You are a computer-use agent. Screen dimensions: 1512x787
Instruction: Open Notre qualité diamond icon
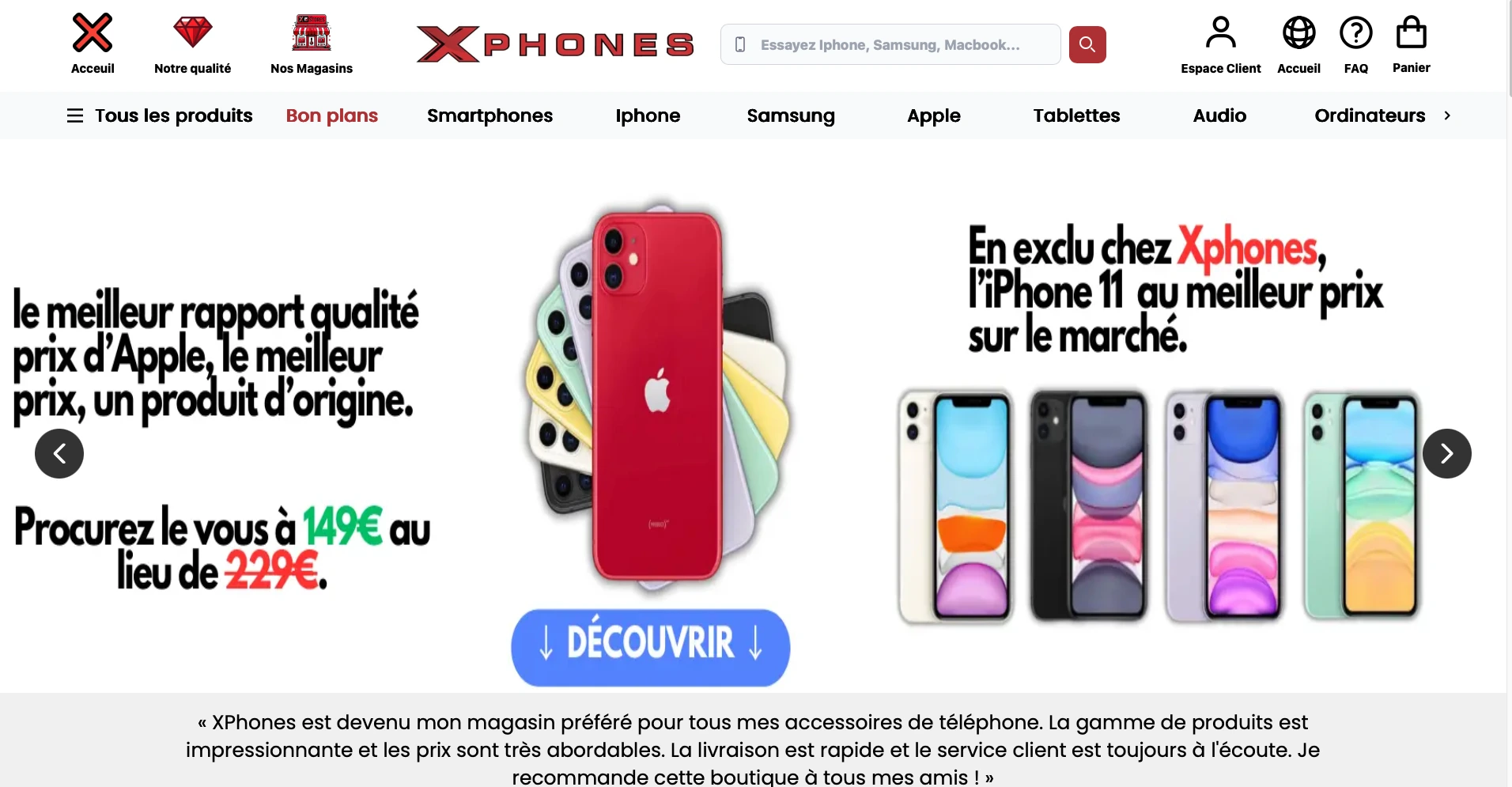pos(193,32)
